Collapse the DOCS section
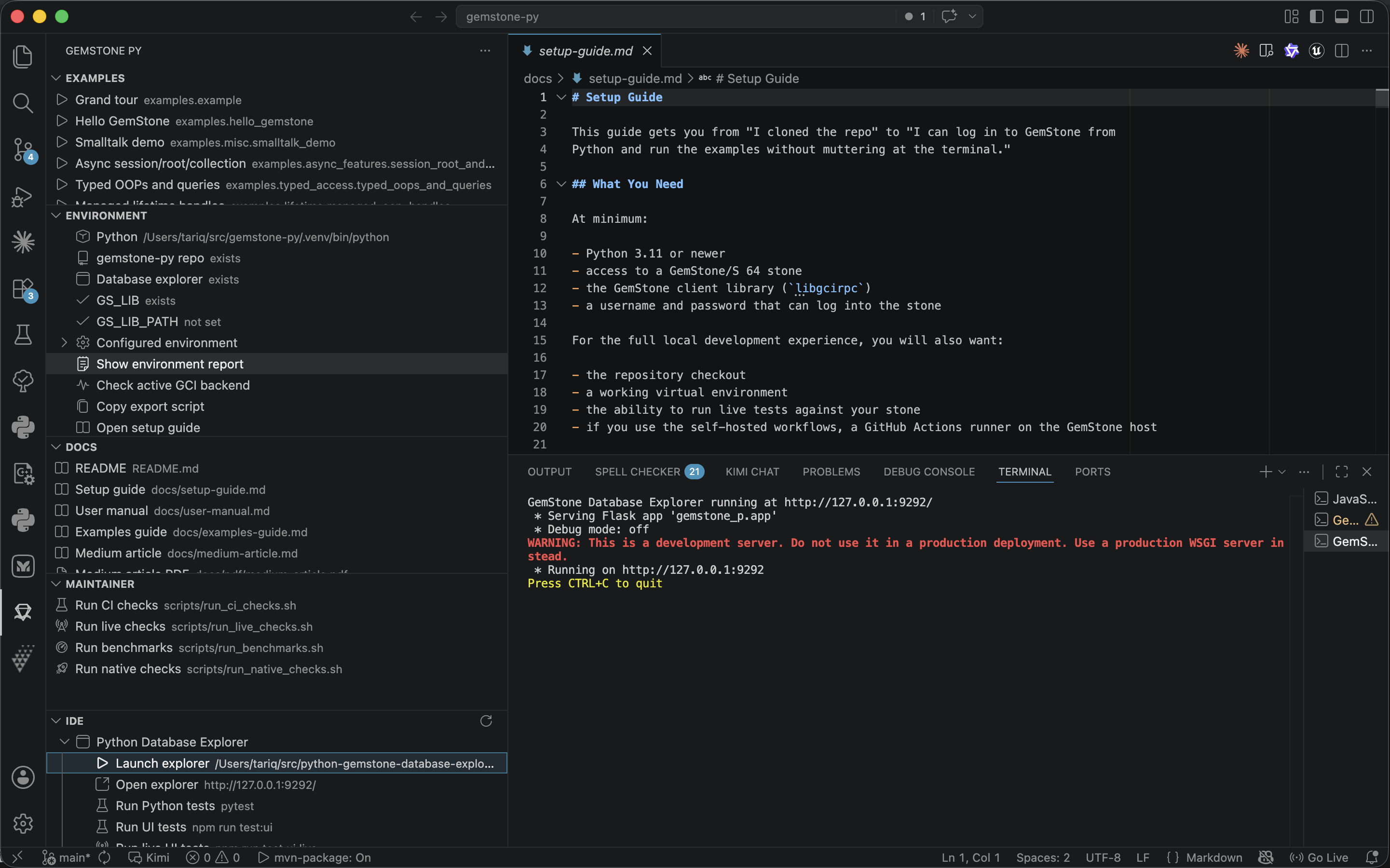Image resolution: width=1390 pixels, height=868 pixels. (56, 447)
